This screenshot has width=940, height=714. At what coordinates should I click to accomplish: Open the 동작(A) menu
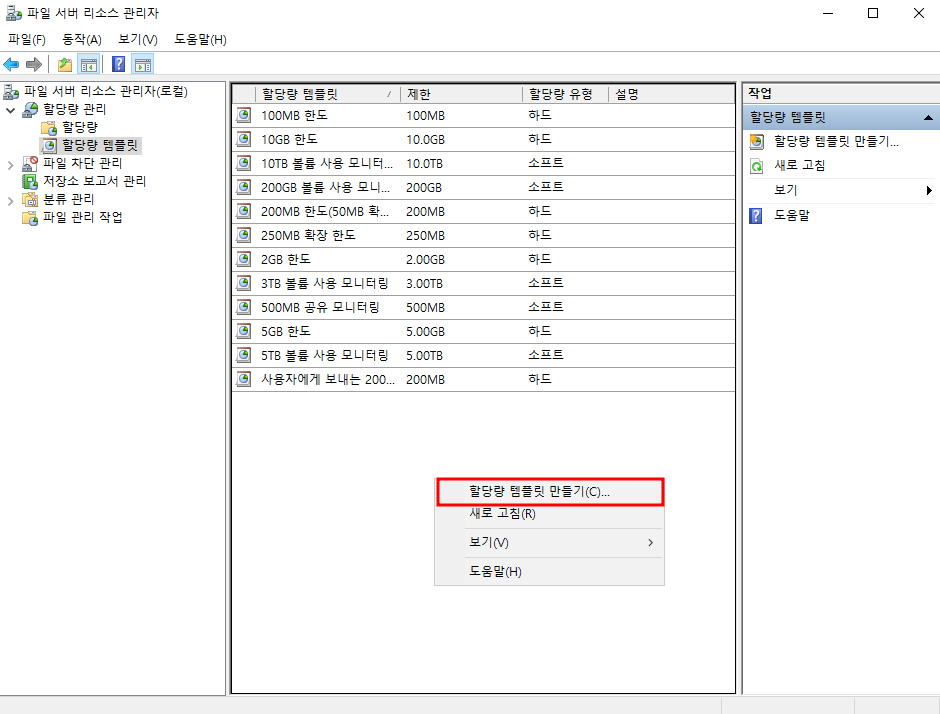[82, 40]
